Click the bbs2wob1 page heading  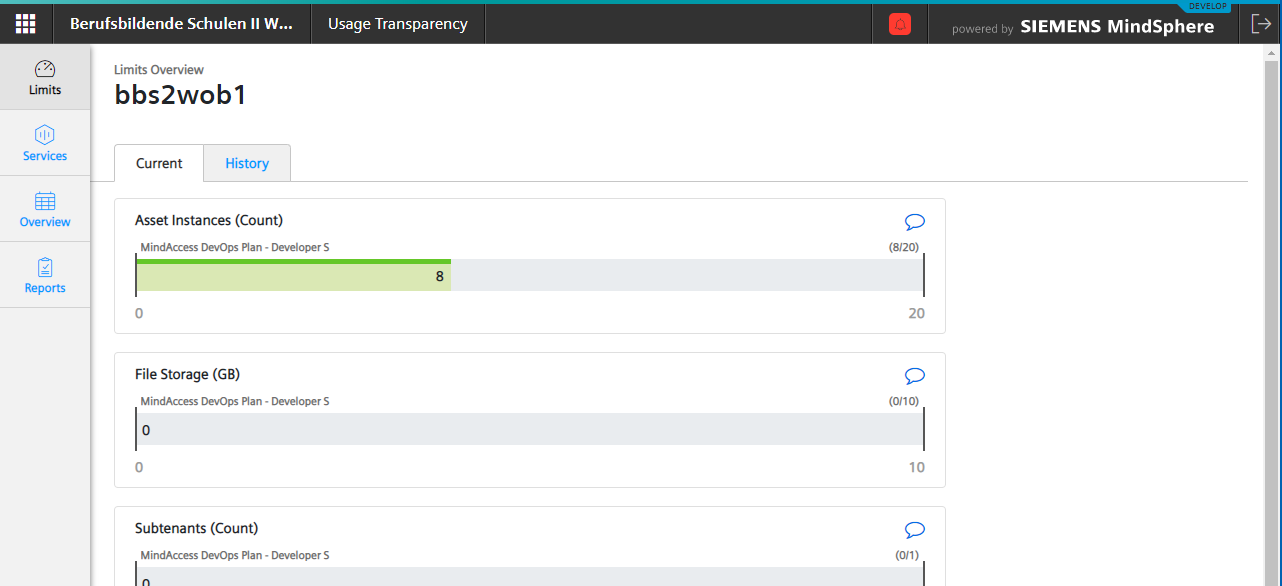[x=181, y=95]
